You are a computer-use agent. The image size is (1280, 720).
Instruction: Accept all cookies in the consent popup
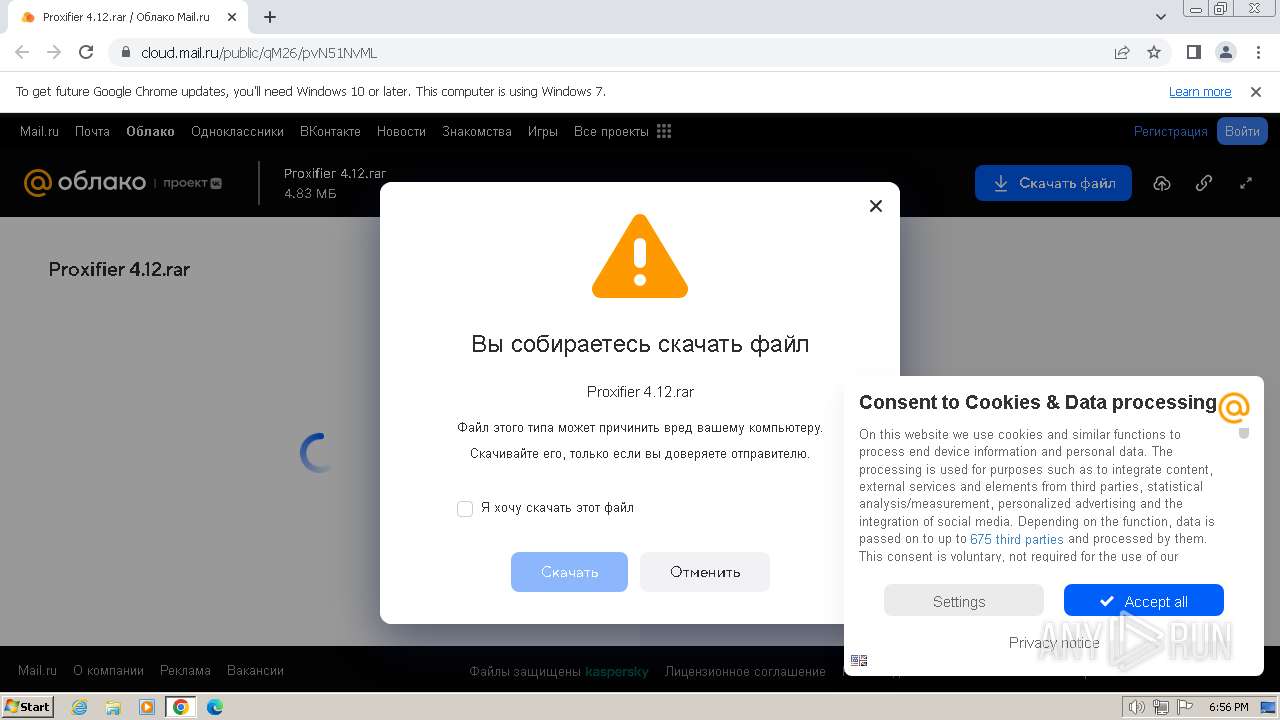click(x=1144, y=601)
